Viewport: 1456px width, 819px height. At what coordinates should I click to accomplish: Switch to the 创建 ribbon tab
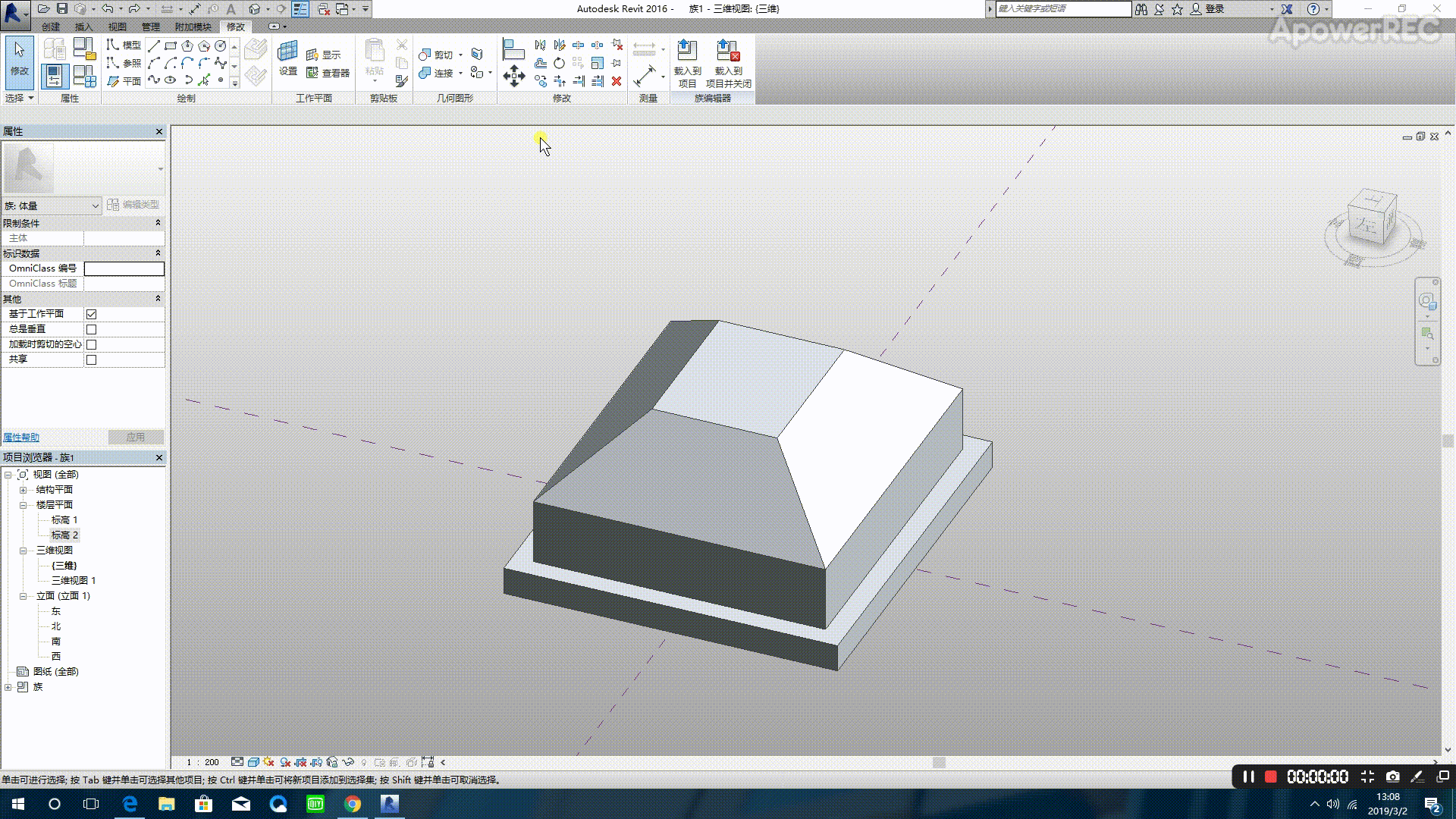pyautogui.click(x=51, y=27)
